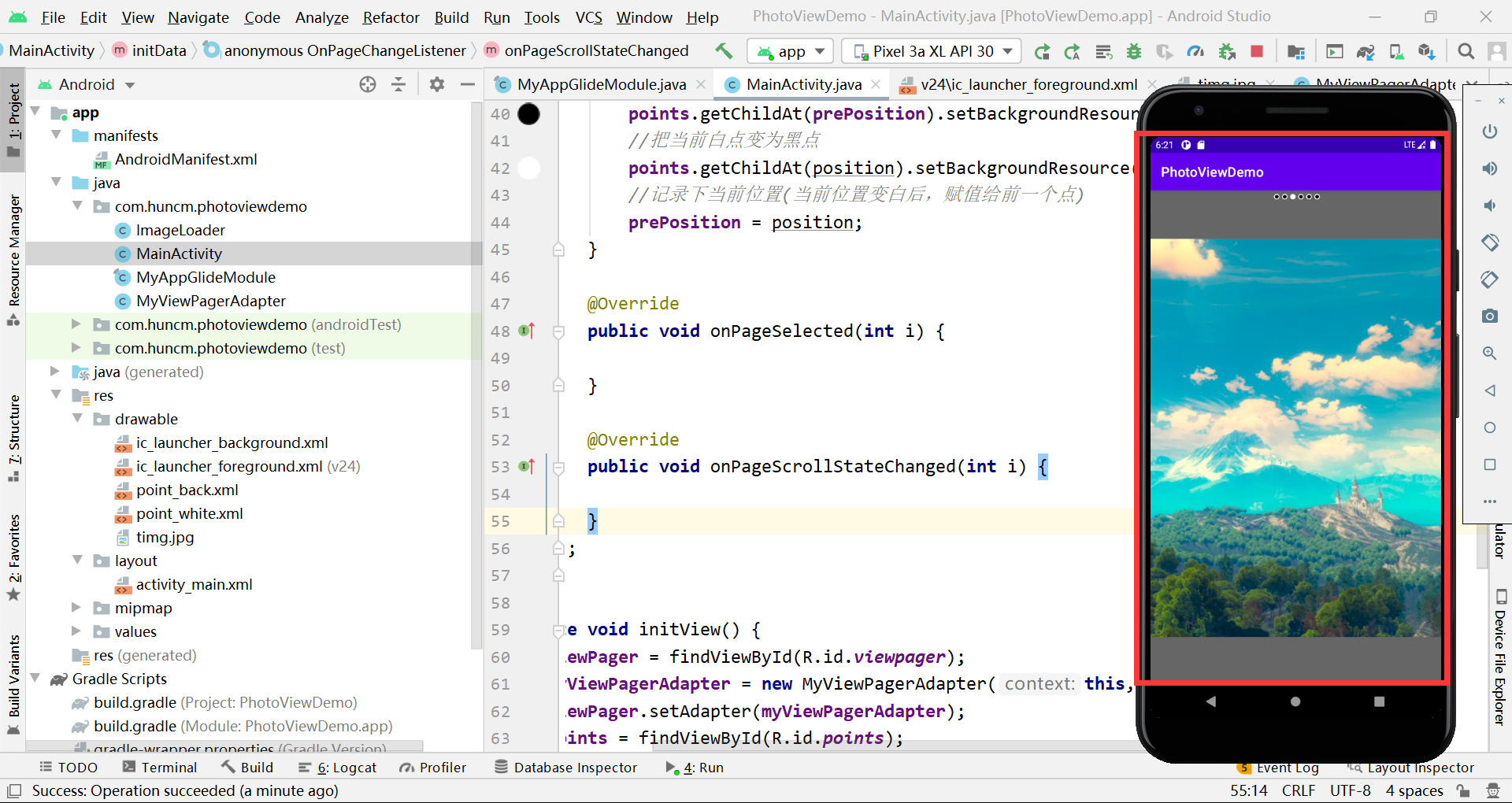The width and height of the screenshot is (1512, 803).
Task: Click the Search Everywhere magnifier icon
Action: [x=1466, y=52]
